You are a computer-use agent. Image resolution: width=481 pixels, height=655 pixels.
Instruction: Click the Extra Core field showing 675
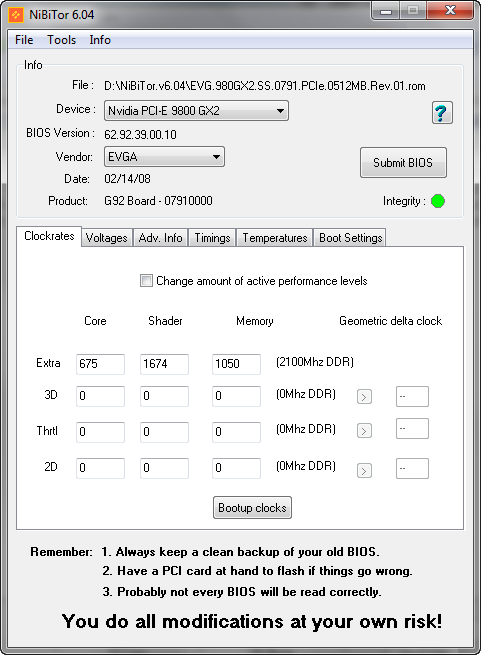pyautogui.click(x=100, y=364)
